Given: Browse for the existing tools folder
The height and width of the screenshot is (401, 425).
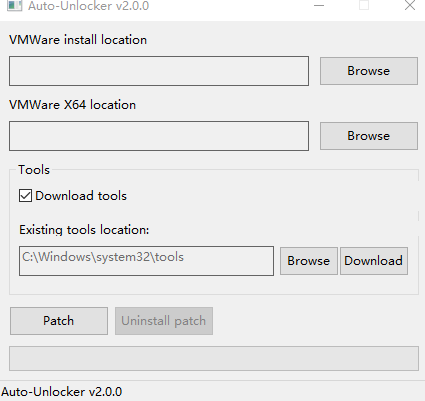Looking at the screenshot, I should point(309,261).
